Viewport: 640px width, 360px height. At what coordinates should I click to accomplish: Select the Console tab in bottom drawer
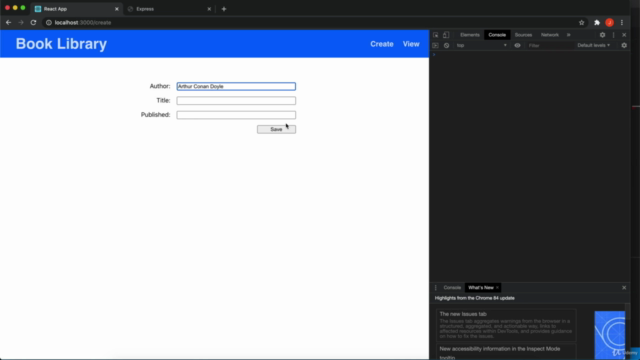452,287
